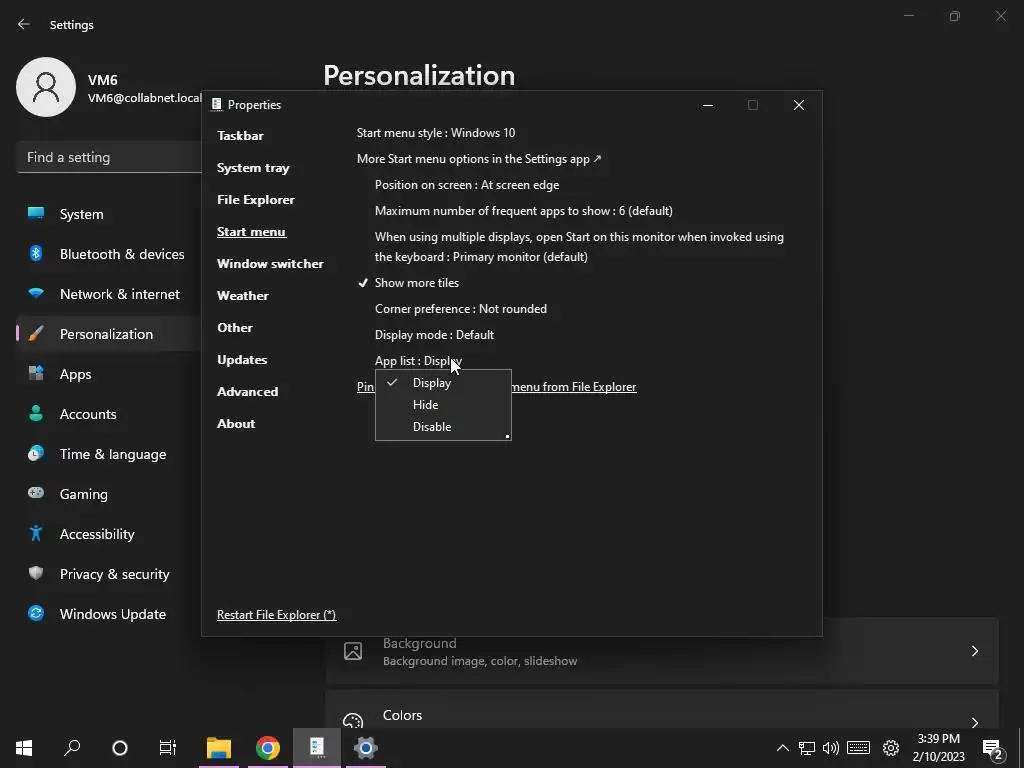Image resolution: width=1024 pixels, height=768 pixels.
Task: Click Restart File Explorer (*) link
Action: (277, 615)
